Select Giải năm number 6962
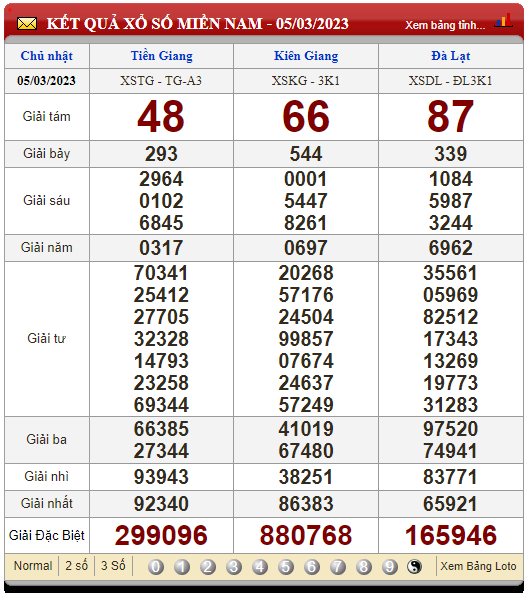This screenshot has width=527, height=593. click(451, 248)
